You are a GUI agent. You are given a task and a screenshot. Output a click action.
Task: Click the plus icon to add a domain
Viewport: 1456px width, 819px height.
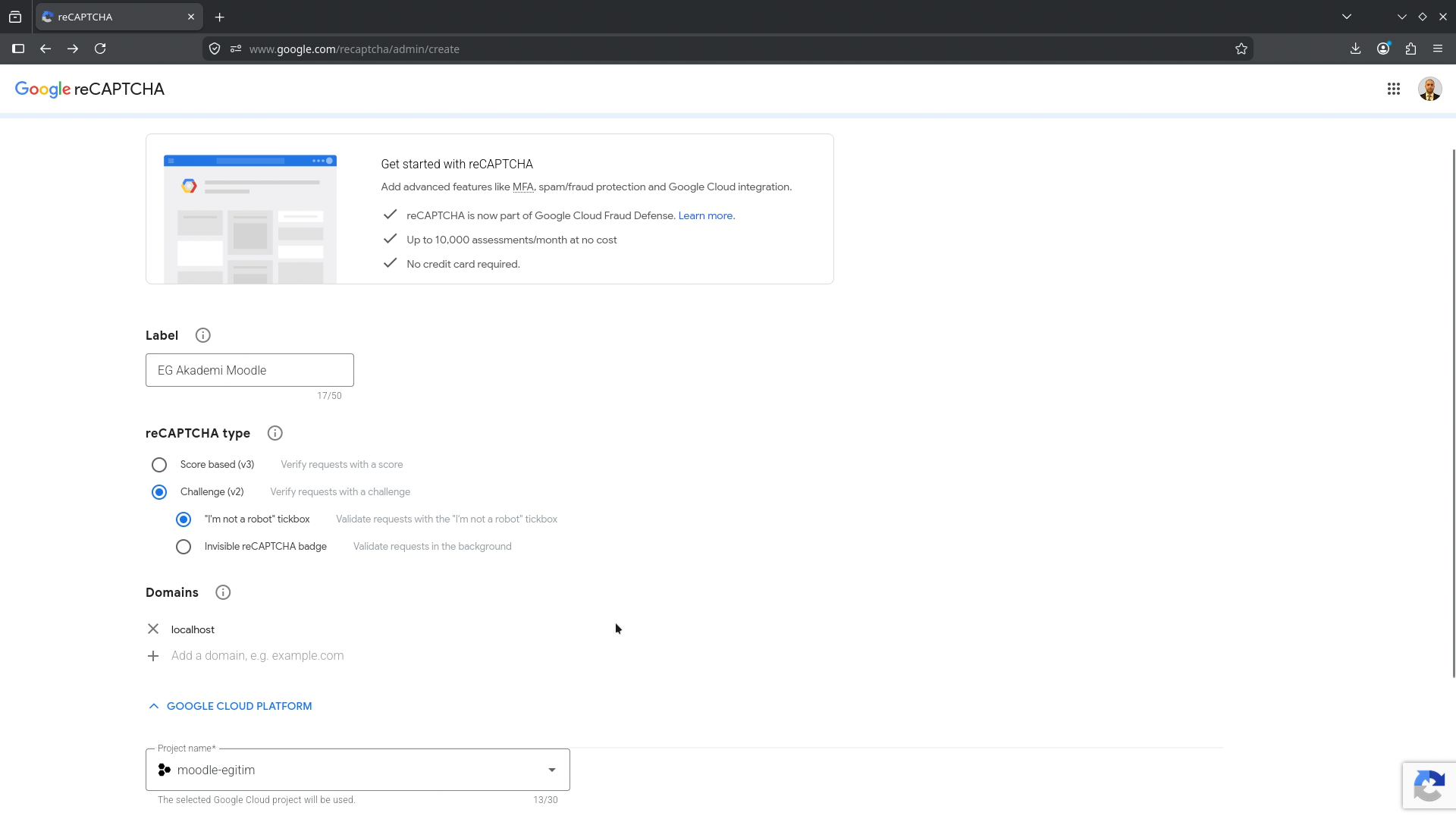click(x=153, y=656)
